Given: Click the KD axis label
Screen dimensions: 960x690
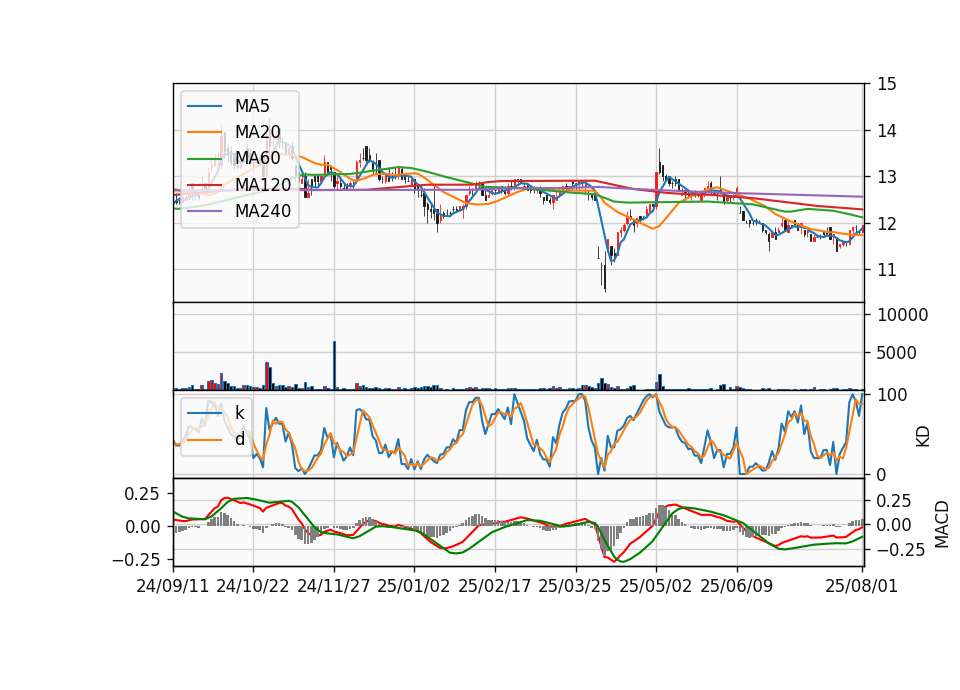Looking at the screenshot, I should pyautogui.click(x=923, y=437).
